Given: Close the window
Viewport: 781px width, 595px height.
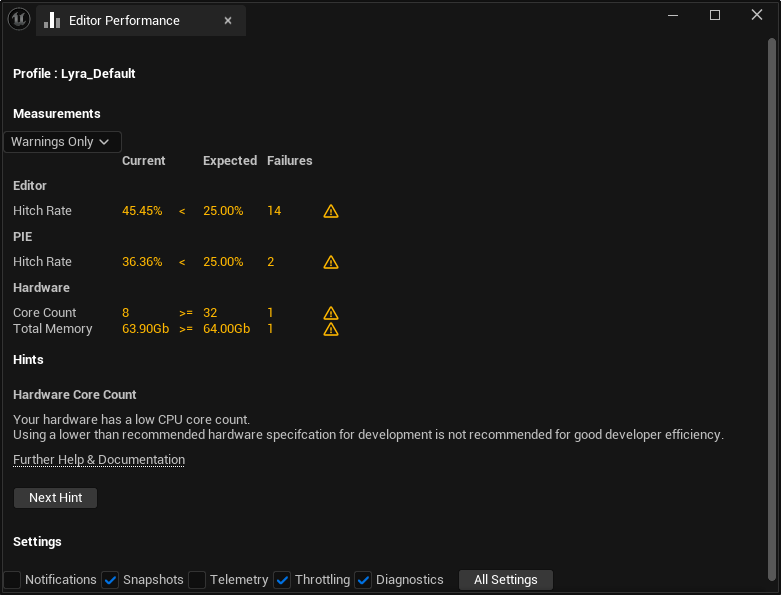Looking at the screenshot, I should click(757, 15).
